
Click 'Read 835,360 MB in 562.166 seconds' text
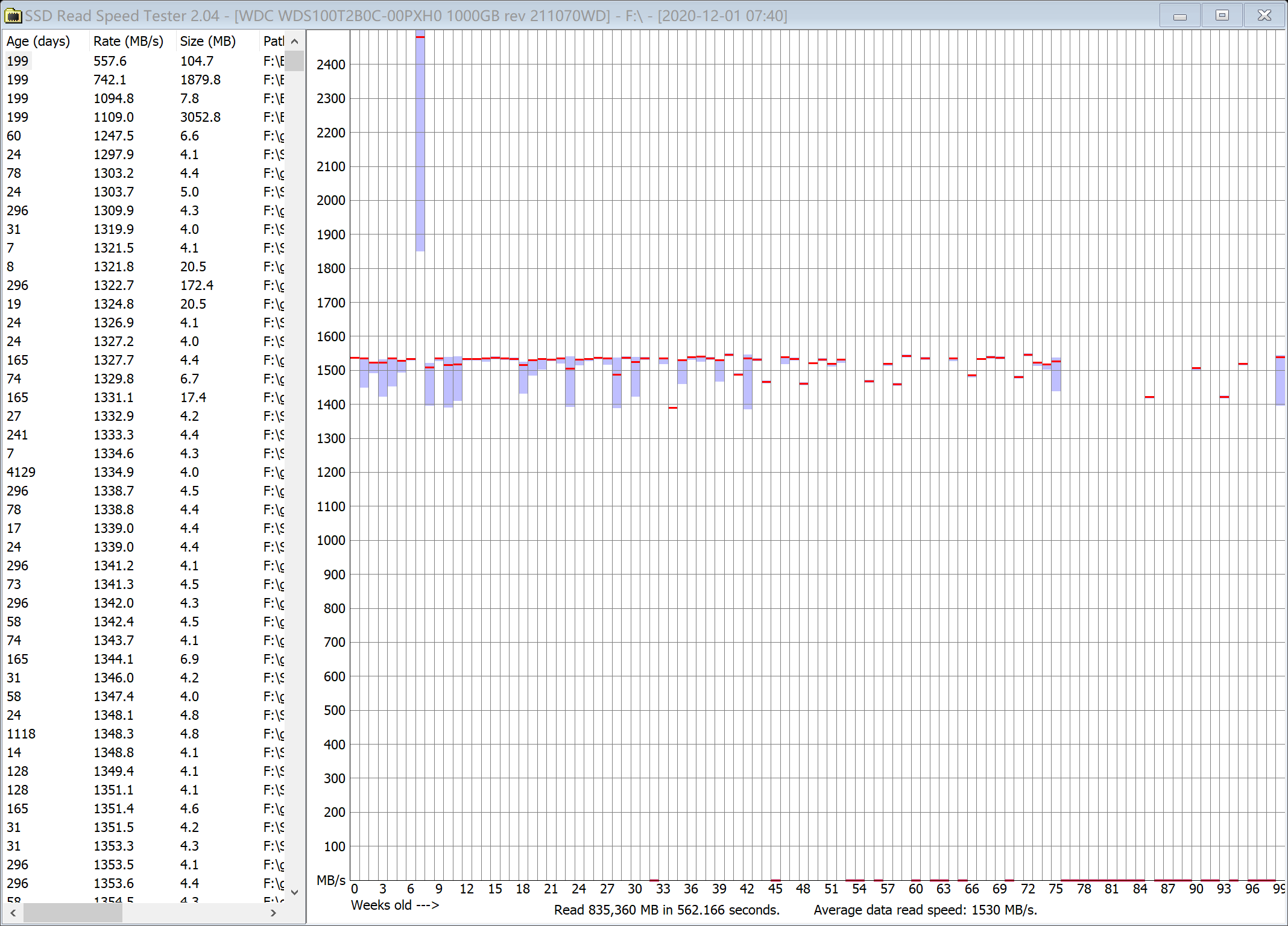[x=667, y=910]
